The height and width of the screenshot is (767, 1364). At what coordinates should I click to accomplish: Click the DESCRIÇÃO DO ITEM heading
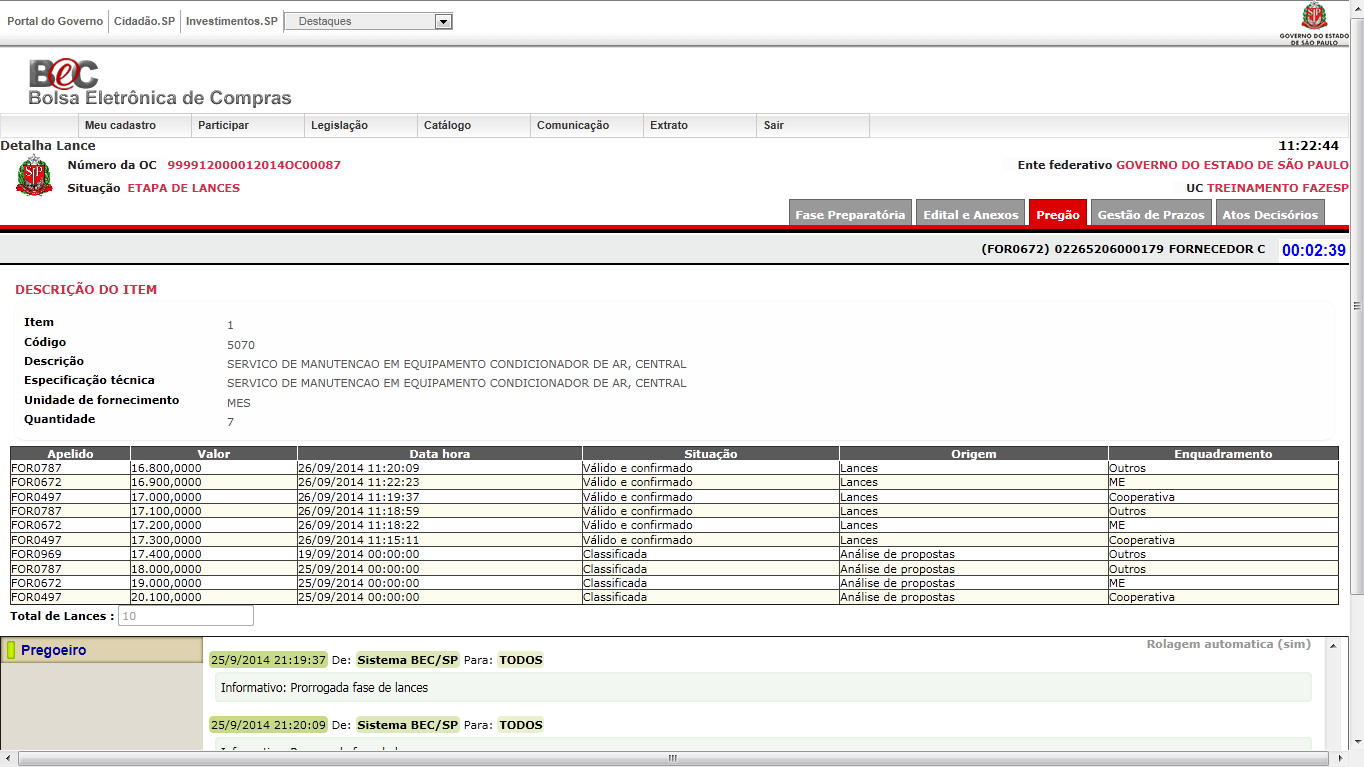(86, 290)
